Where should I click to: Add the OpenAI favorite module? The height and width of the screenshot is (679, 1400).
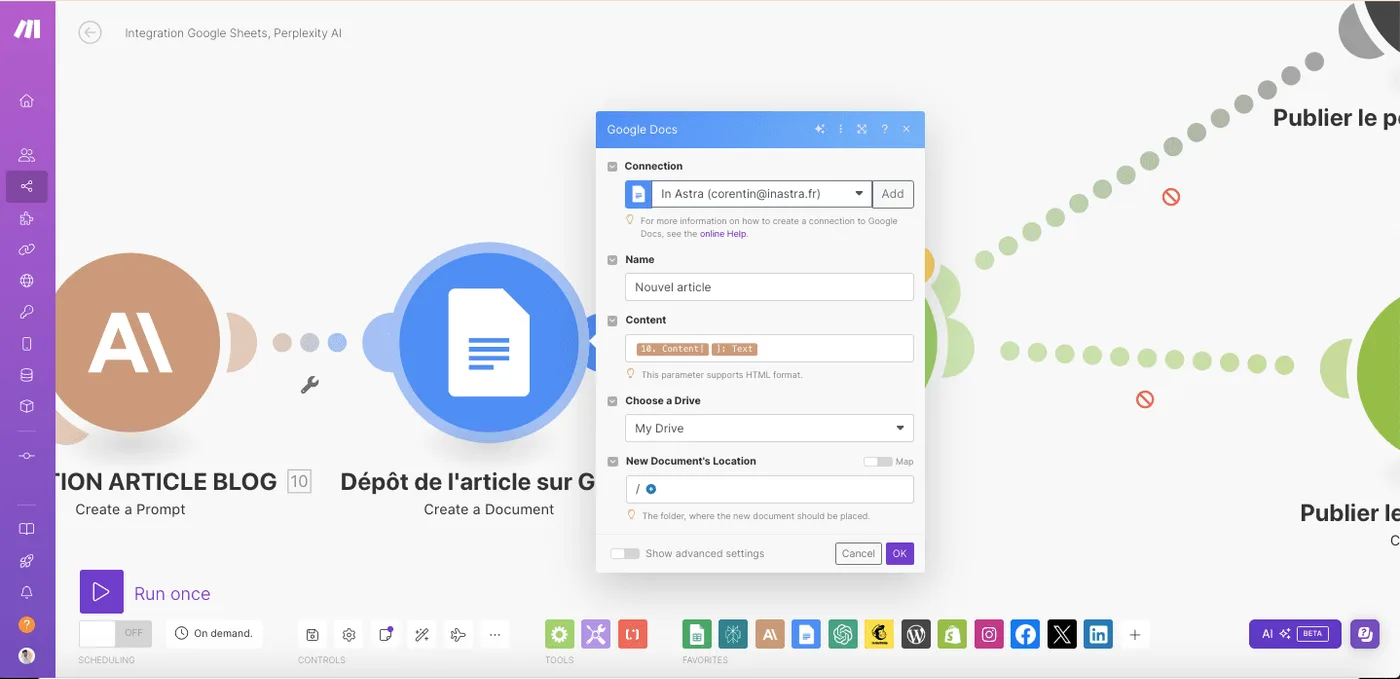click(844, 634)
